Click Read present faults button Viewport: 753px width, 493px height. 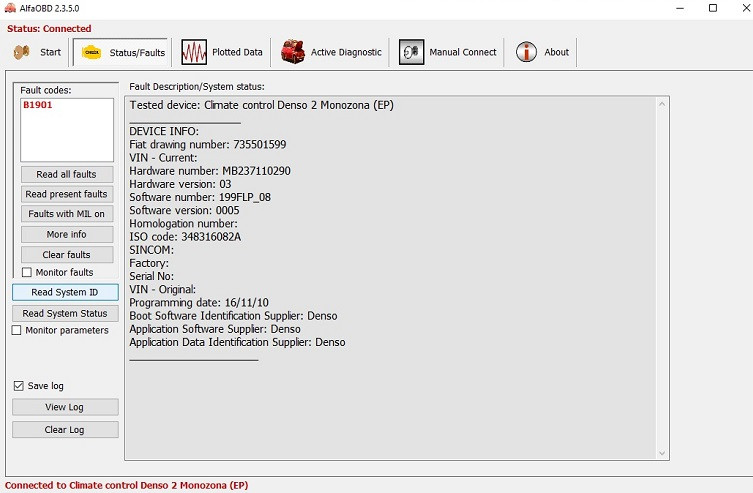point(66,194)
